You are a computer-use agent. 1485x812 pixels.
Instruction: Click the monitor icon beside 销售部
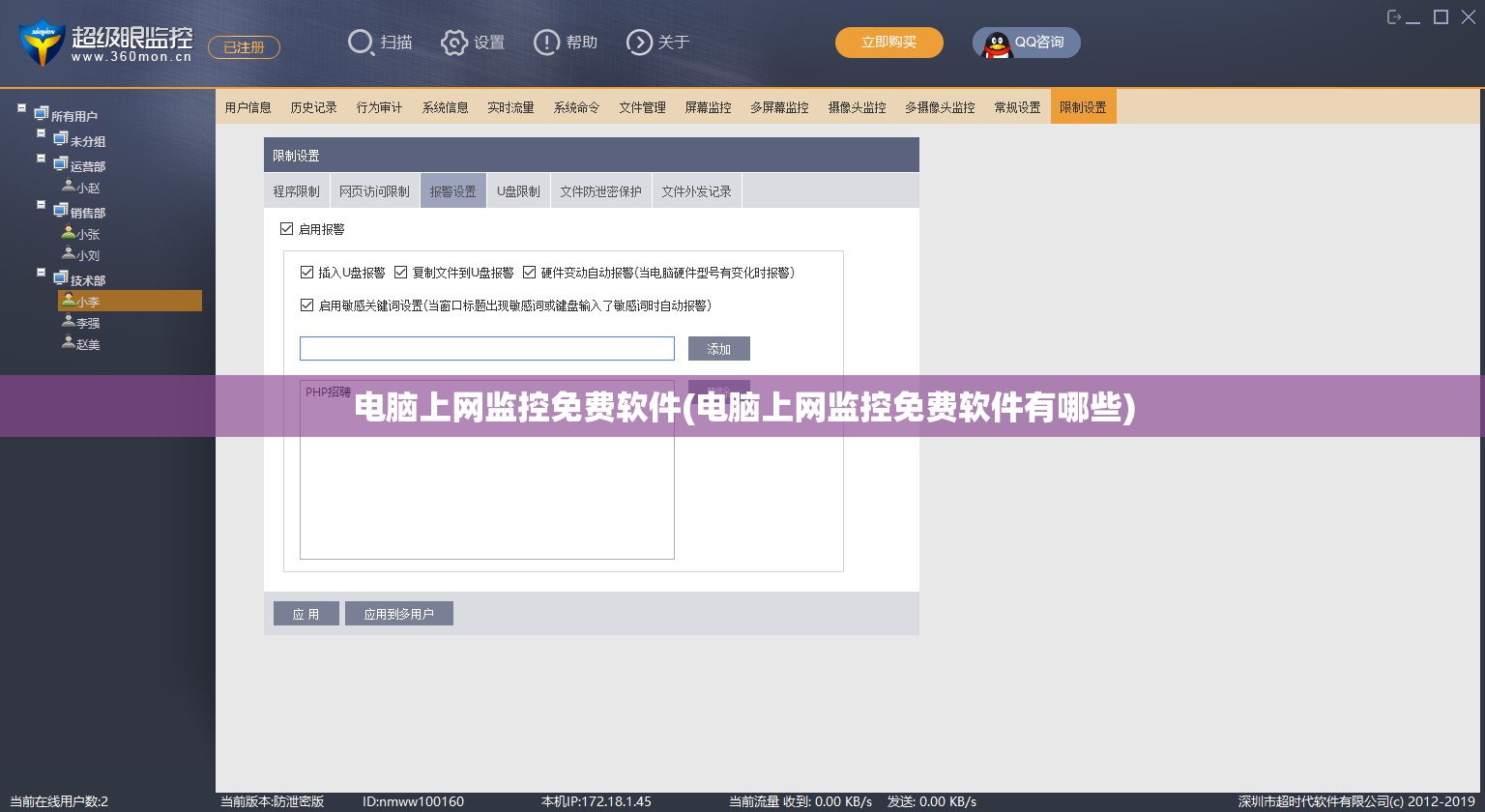60,211
